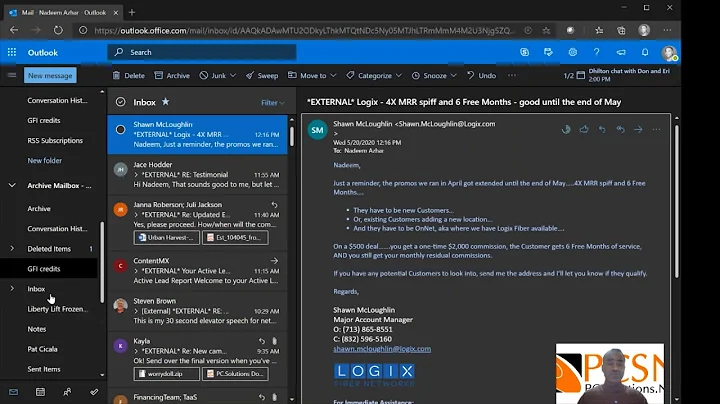
Task: Open the Snooze dropdown
Action: coord(434,75)
